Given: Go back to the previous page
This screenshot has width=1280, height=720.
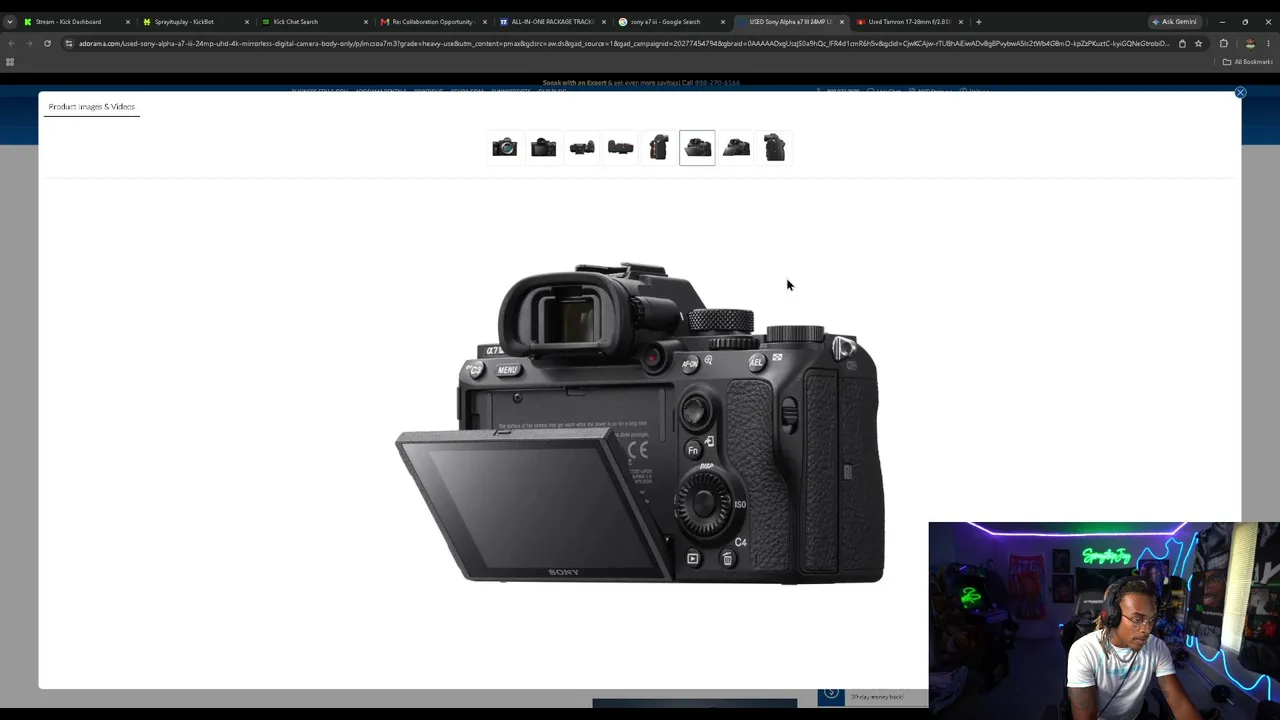Looking at the screenshot, I should (x=11, y=44).
